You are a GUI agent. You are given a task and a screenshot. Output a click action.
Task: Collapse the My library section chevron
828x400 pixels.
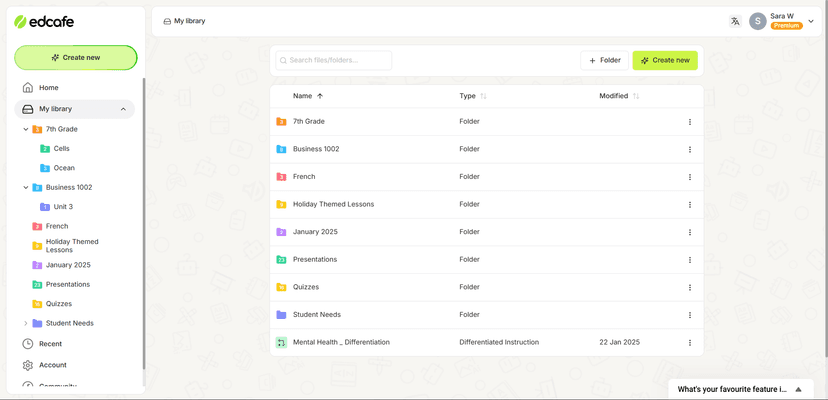click(123, 109)
